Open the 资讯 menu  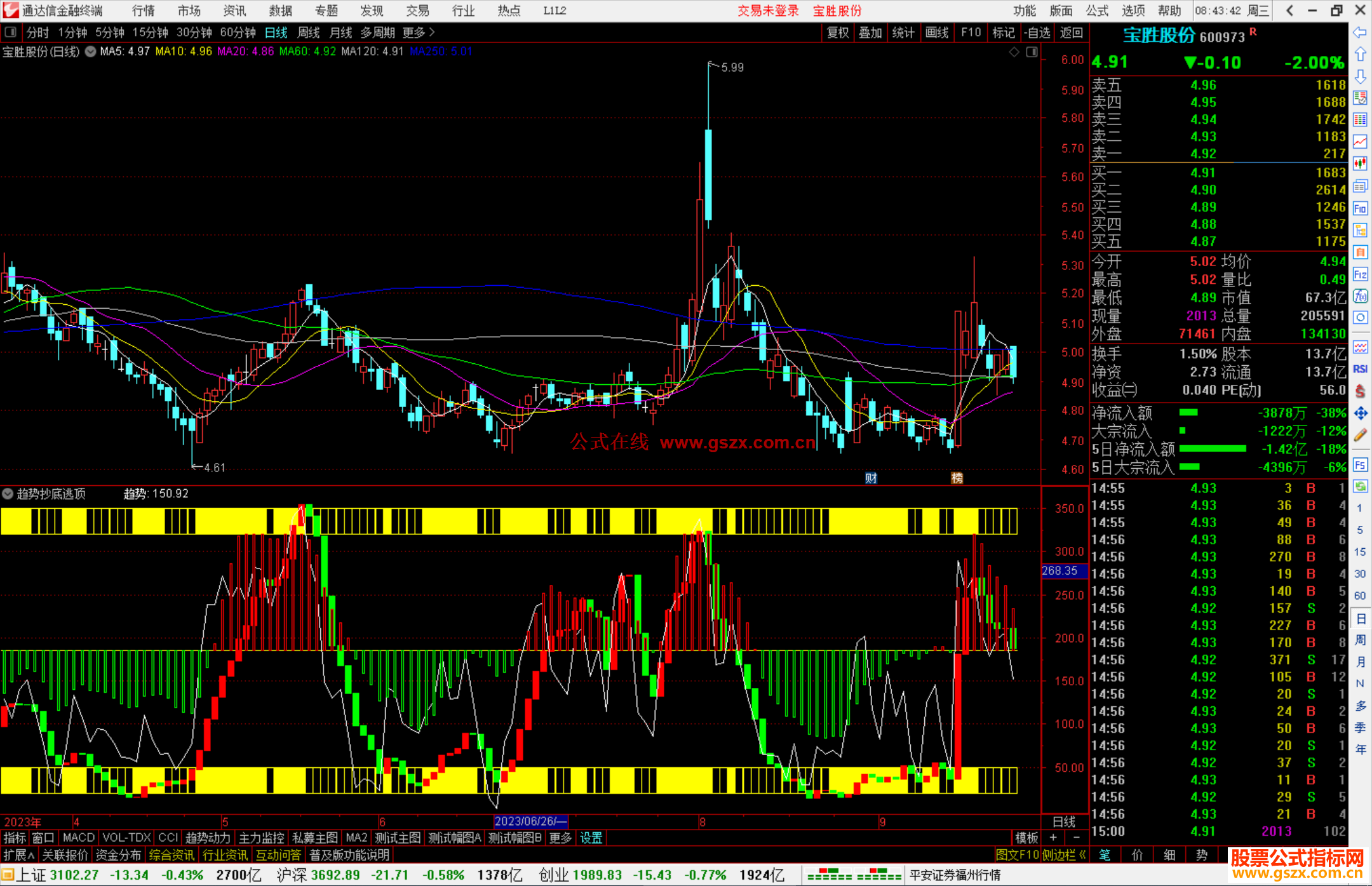point(235,11)
